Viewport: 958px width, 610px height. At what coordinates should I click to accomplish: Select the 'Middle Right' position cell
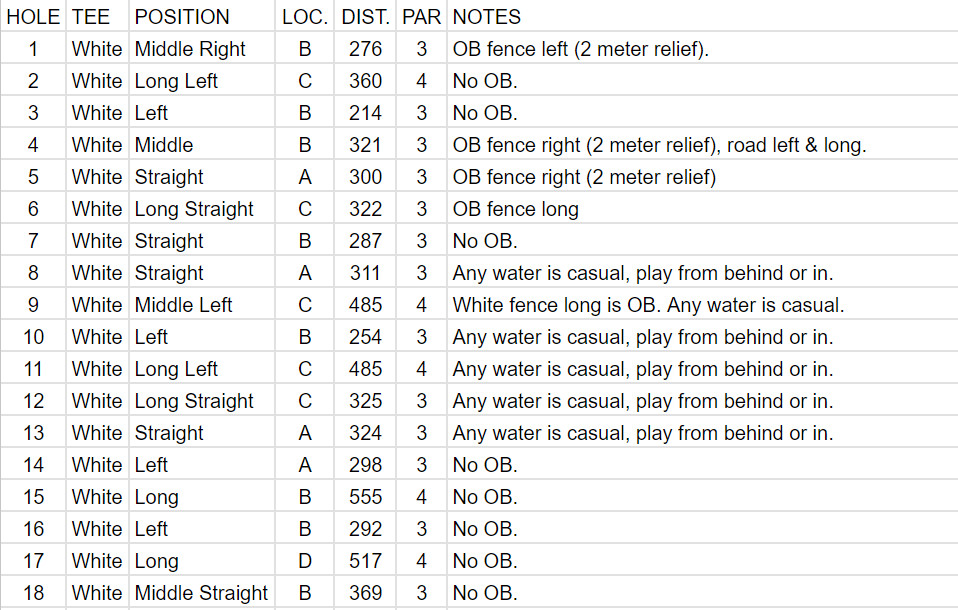(202, 49)
